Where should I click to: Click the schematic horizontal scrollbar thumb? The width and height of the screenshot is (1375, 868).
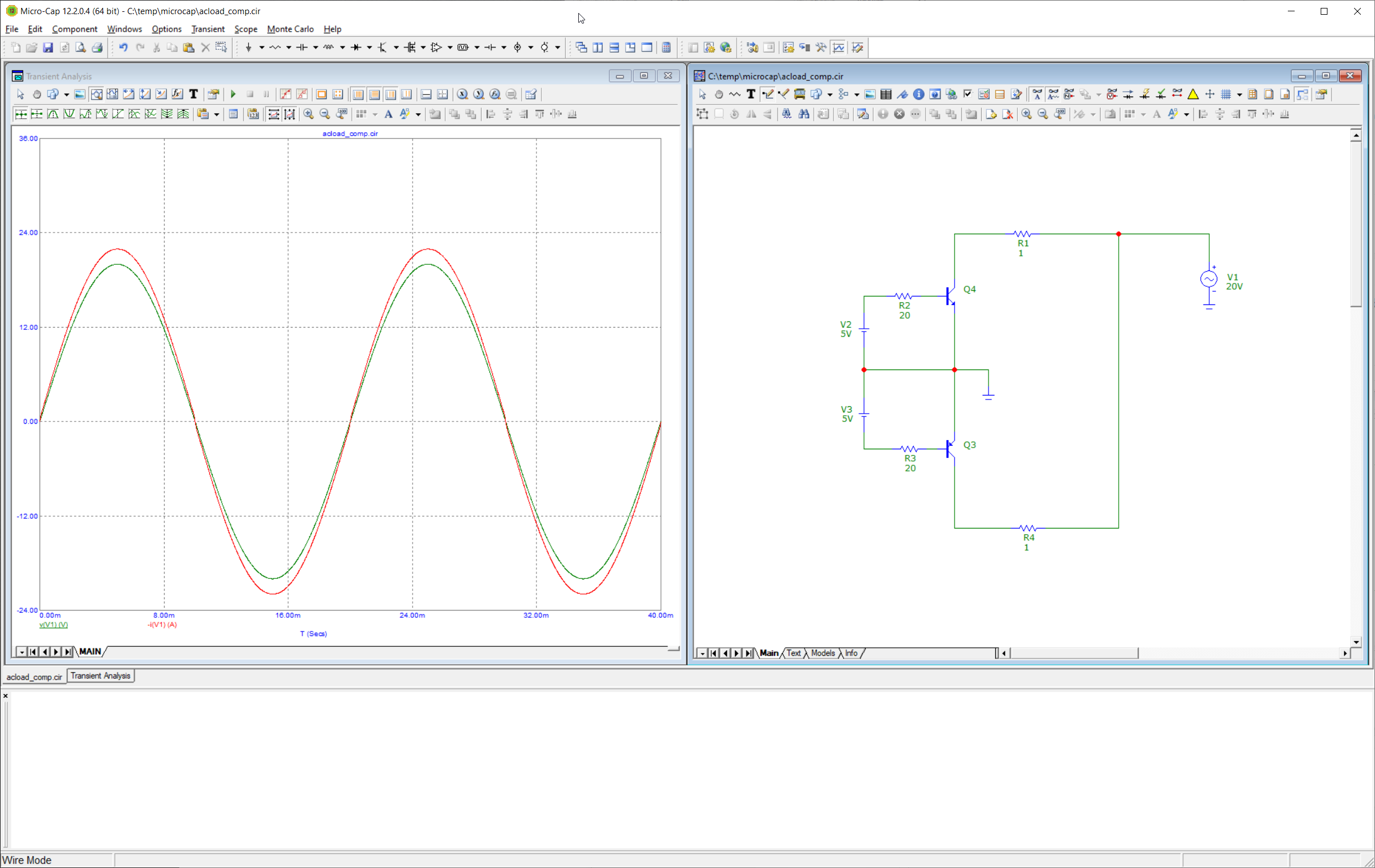[1073, 653]
